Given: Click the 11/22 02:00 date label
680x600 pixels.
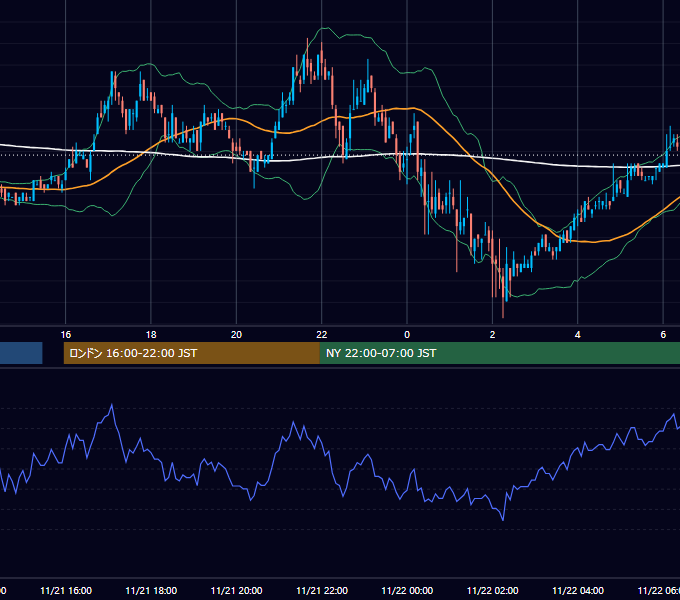Looking at the screenshot, I should pos(492,590).
